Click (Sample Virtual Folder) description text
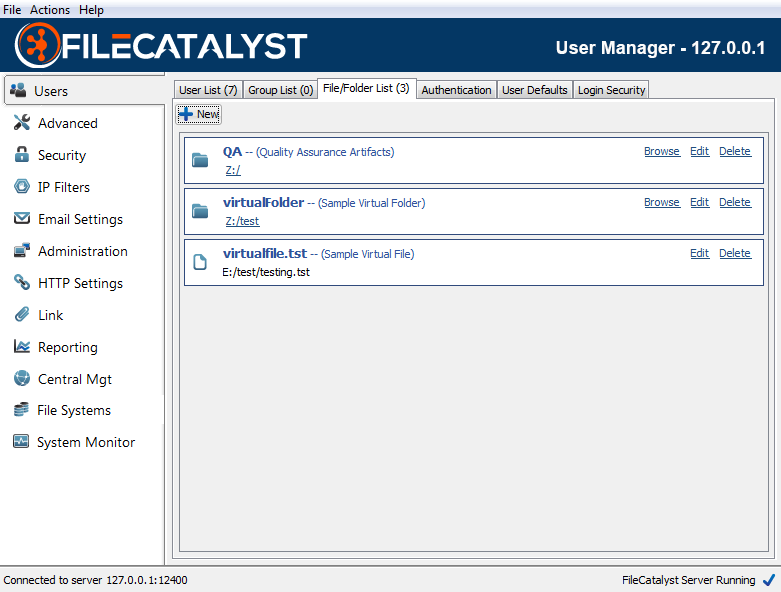This screenshot has height=592, width=781. pos(372,203)
